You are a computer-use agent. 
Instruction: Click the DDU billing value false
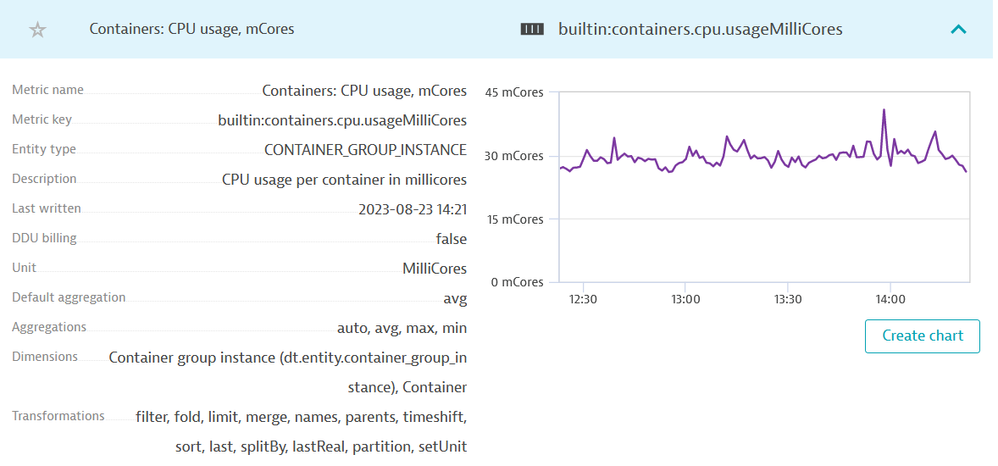451,239
